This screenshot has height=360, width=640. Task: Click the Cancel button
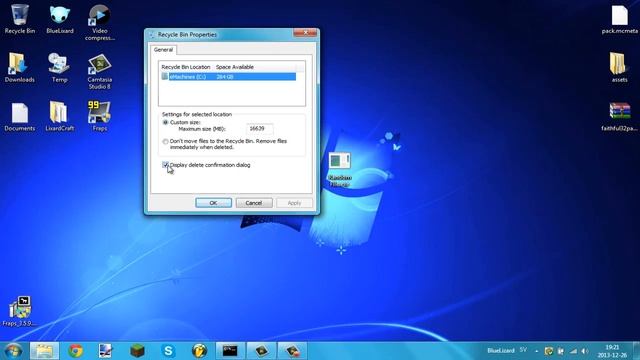(254, 203)
